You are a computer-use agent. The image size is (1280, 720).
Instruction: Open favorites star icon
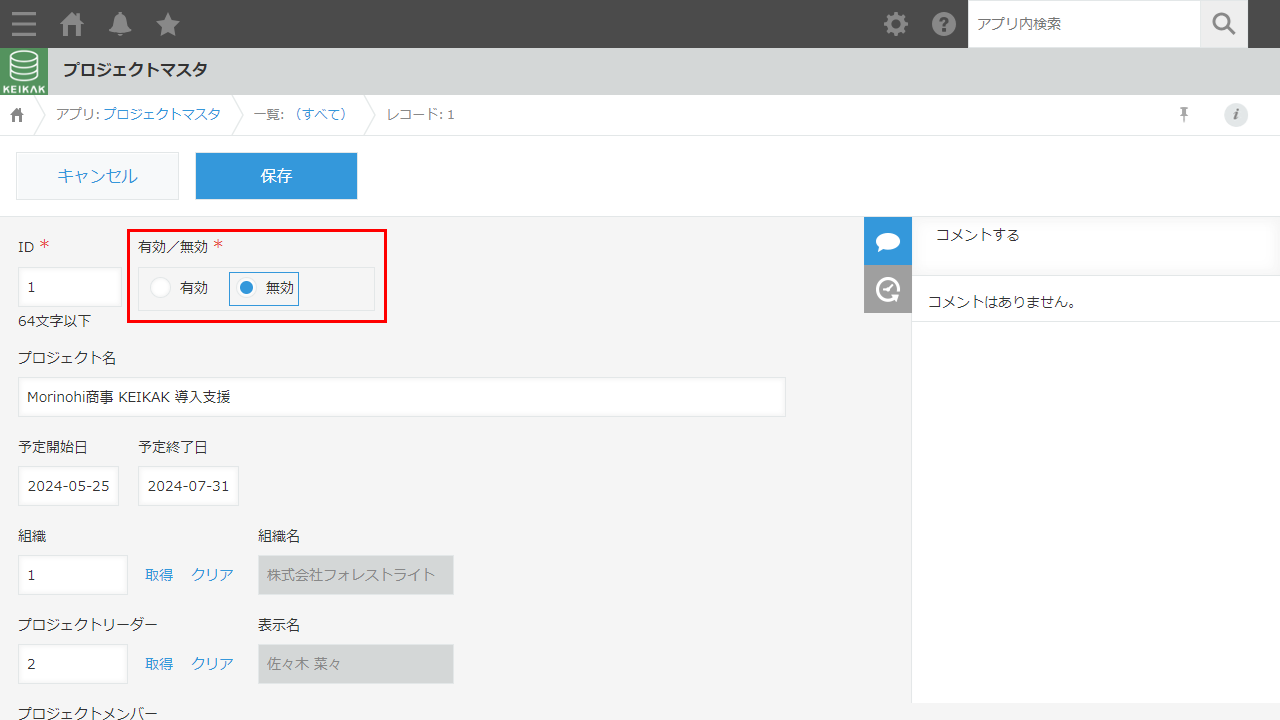coord(168,24)
